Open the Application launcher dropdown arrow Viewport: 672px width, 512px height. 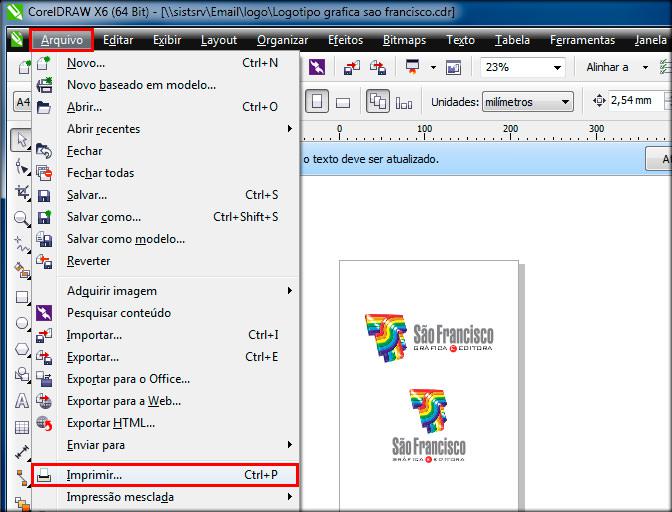(433, 67)
